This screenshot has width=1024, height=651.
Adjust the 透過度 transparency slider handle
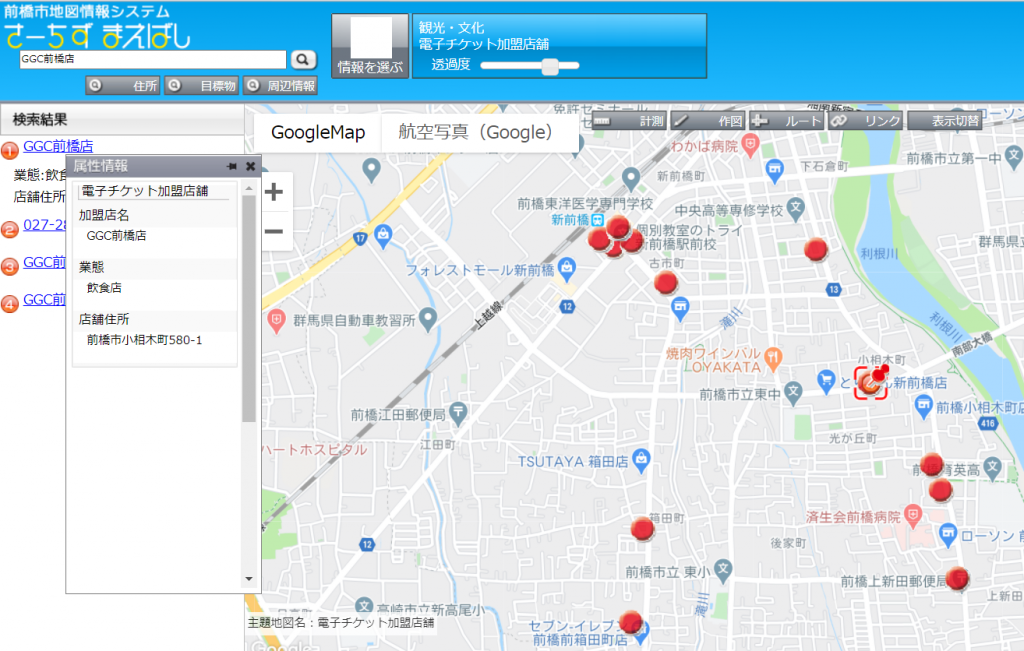[x=549, y=66]
